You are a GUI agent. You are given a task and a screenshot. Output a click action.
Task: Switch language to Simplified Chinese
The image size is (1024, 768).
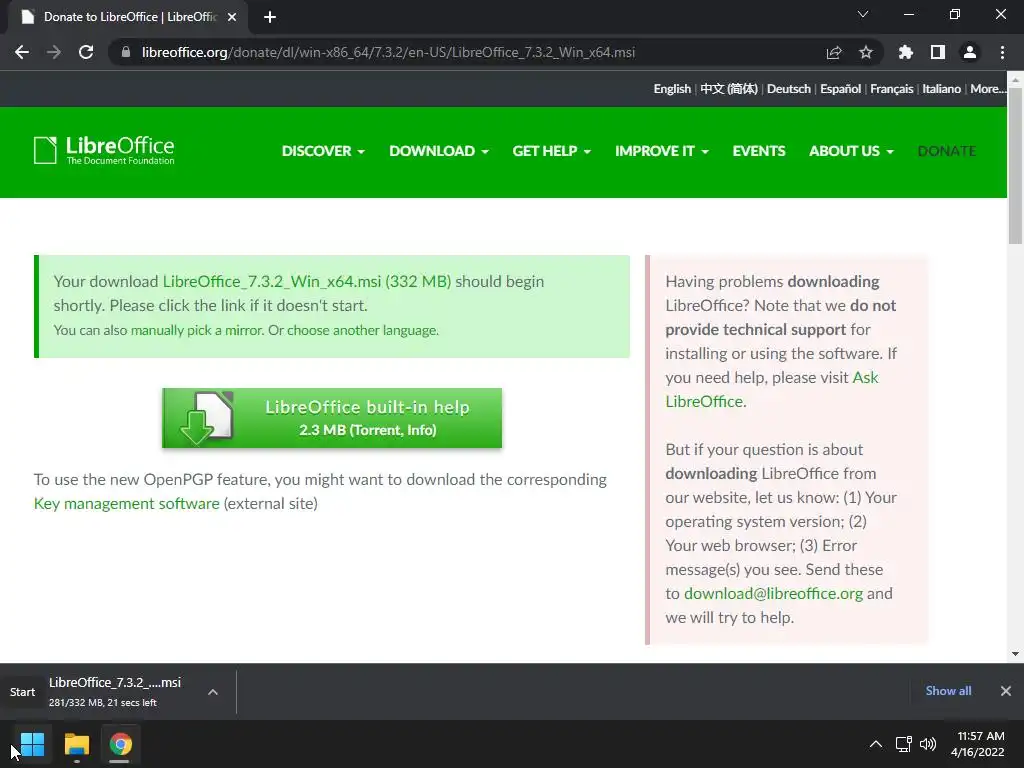pos(729,89)
